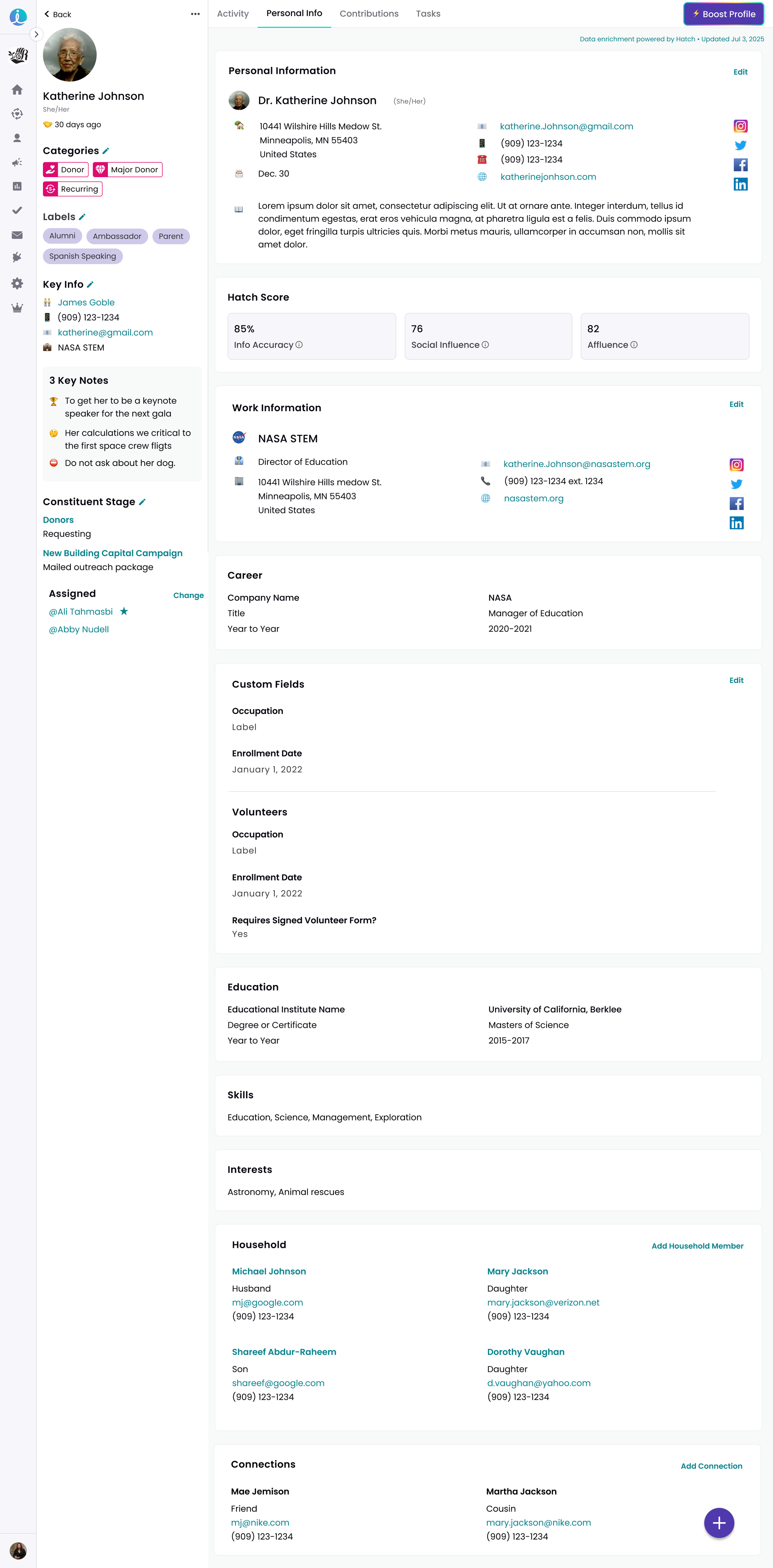Edit Categories with pencil icon

[106, 151]
